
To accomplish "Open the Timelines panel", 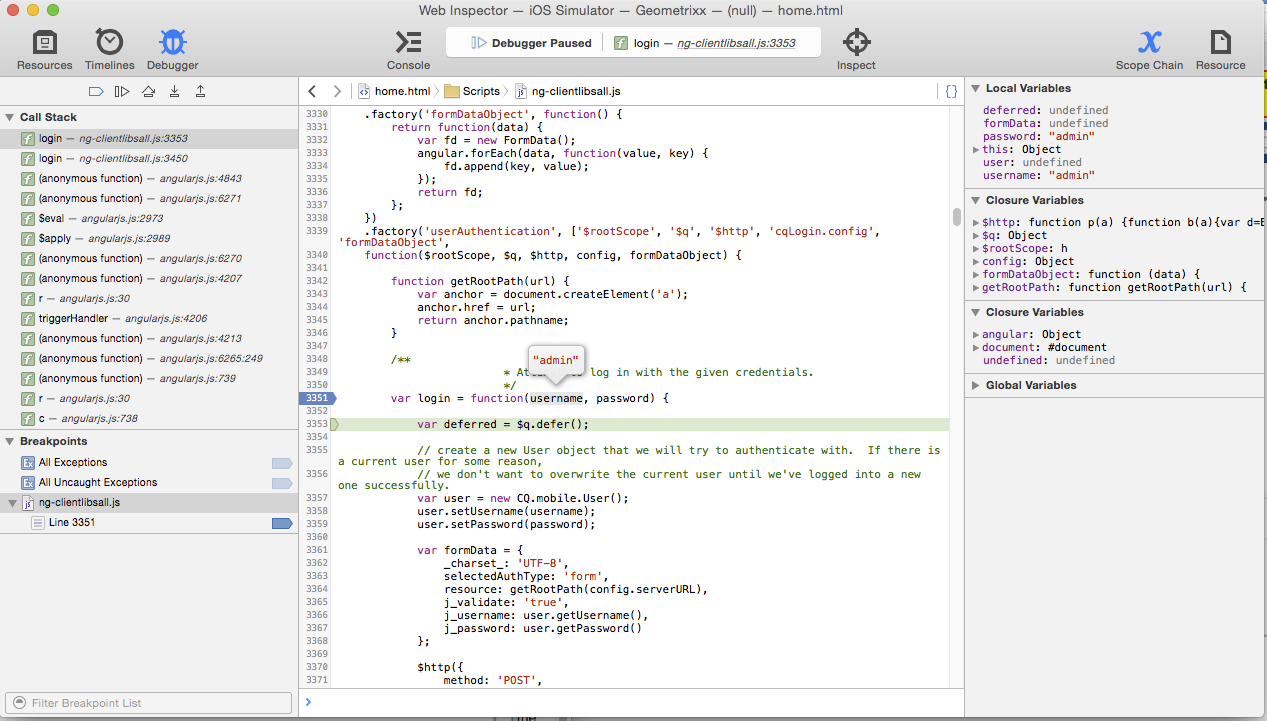I will 109,49.
